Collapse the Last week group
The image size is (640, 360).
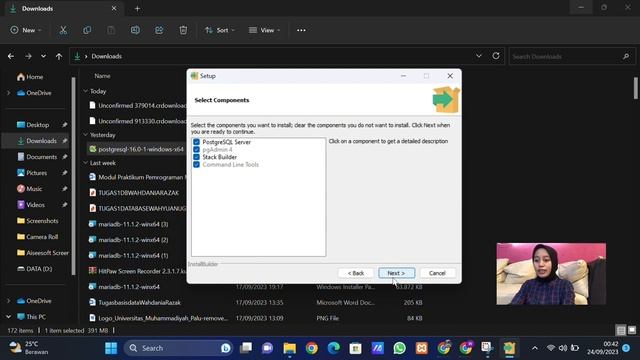pyautogui.click(x=85, y=163)
